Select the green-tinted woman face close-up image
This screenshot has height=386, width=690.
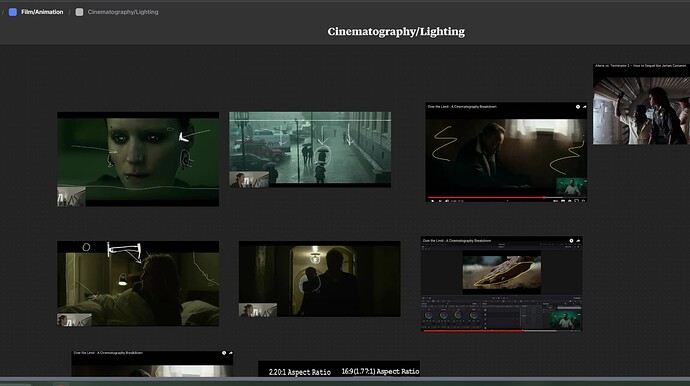[138, 159]
